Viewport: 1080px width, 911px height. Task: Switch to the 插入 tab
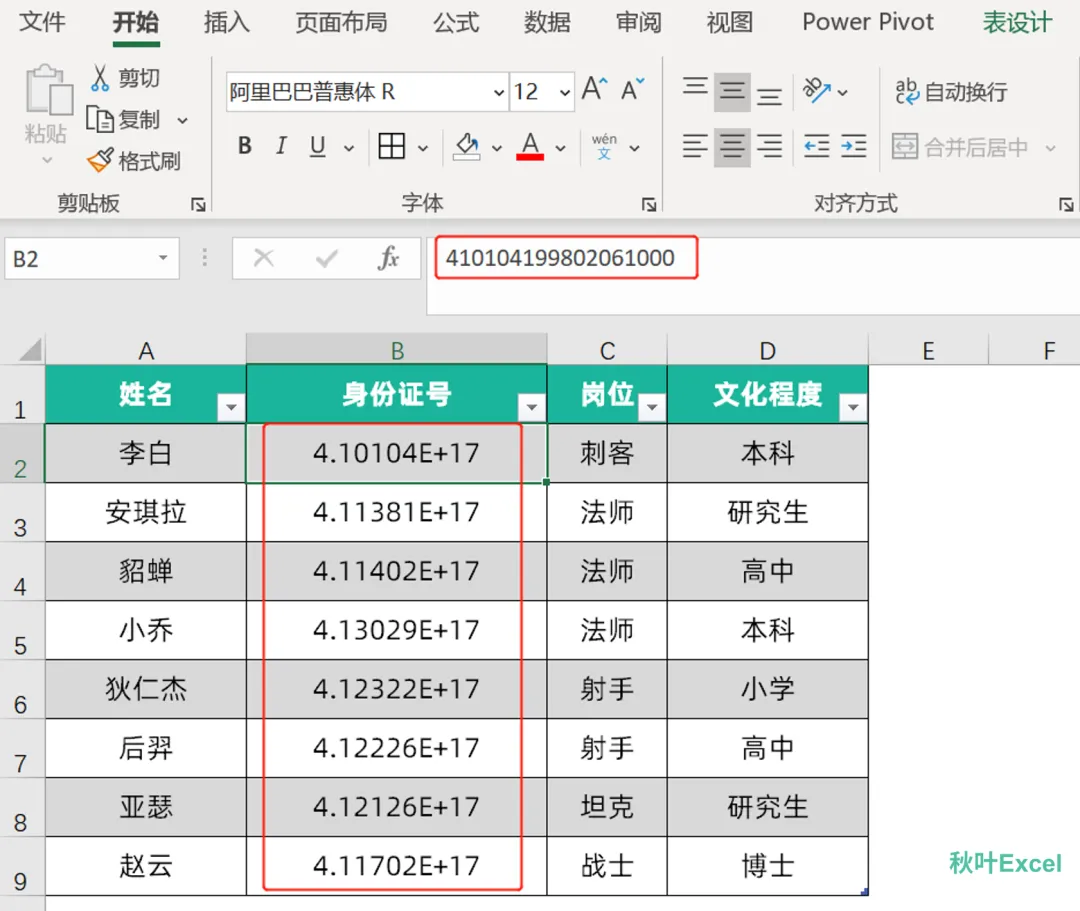pos(227,22)
